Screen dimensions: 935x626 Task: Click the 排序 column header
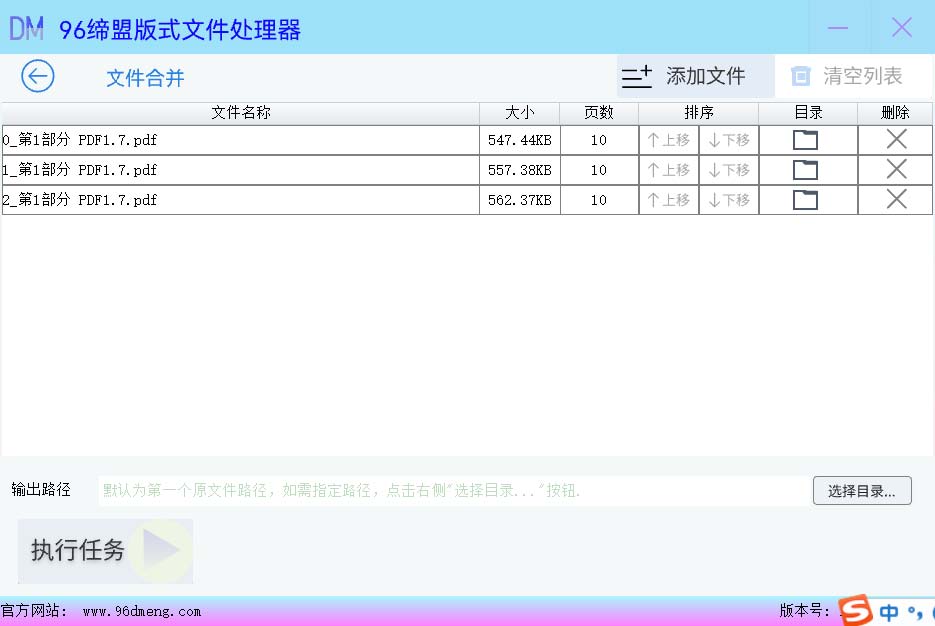coord(698,113)
